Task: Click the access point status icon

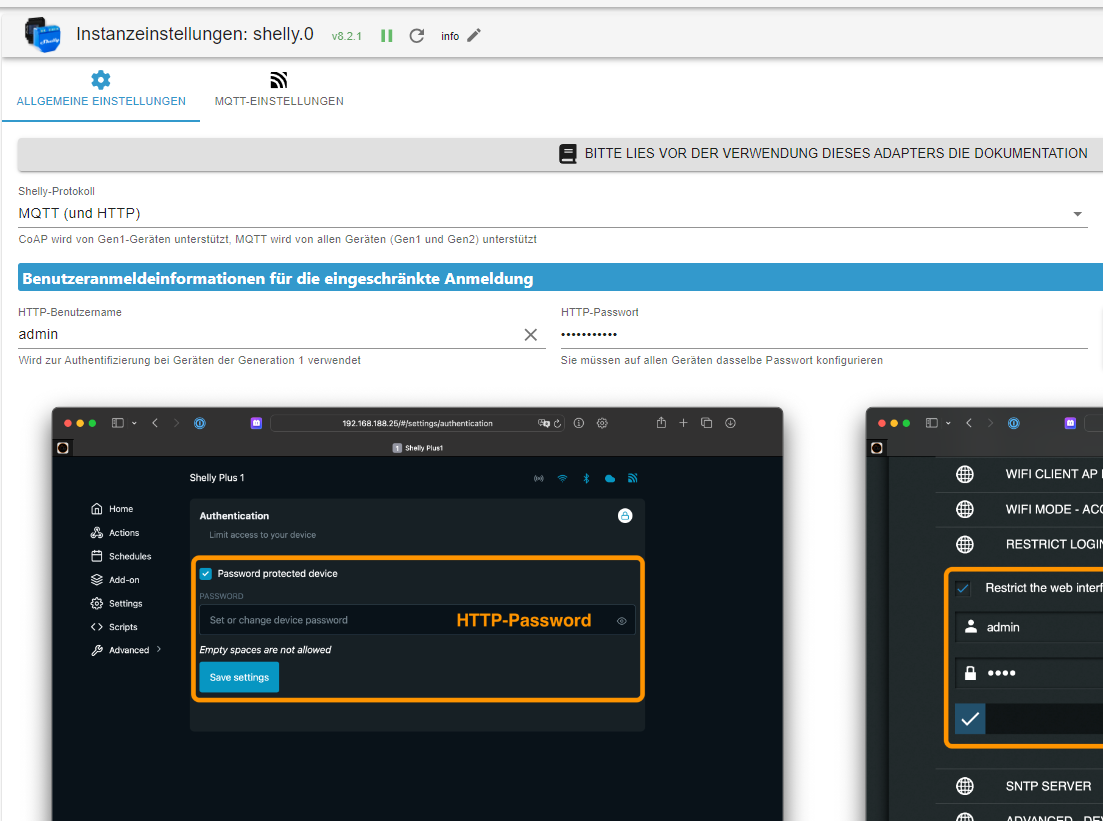Action: [x=539, y=478]
